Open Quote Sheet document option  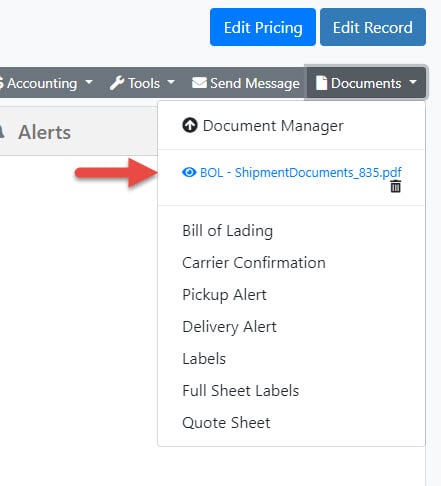[x=226, y=423]
